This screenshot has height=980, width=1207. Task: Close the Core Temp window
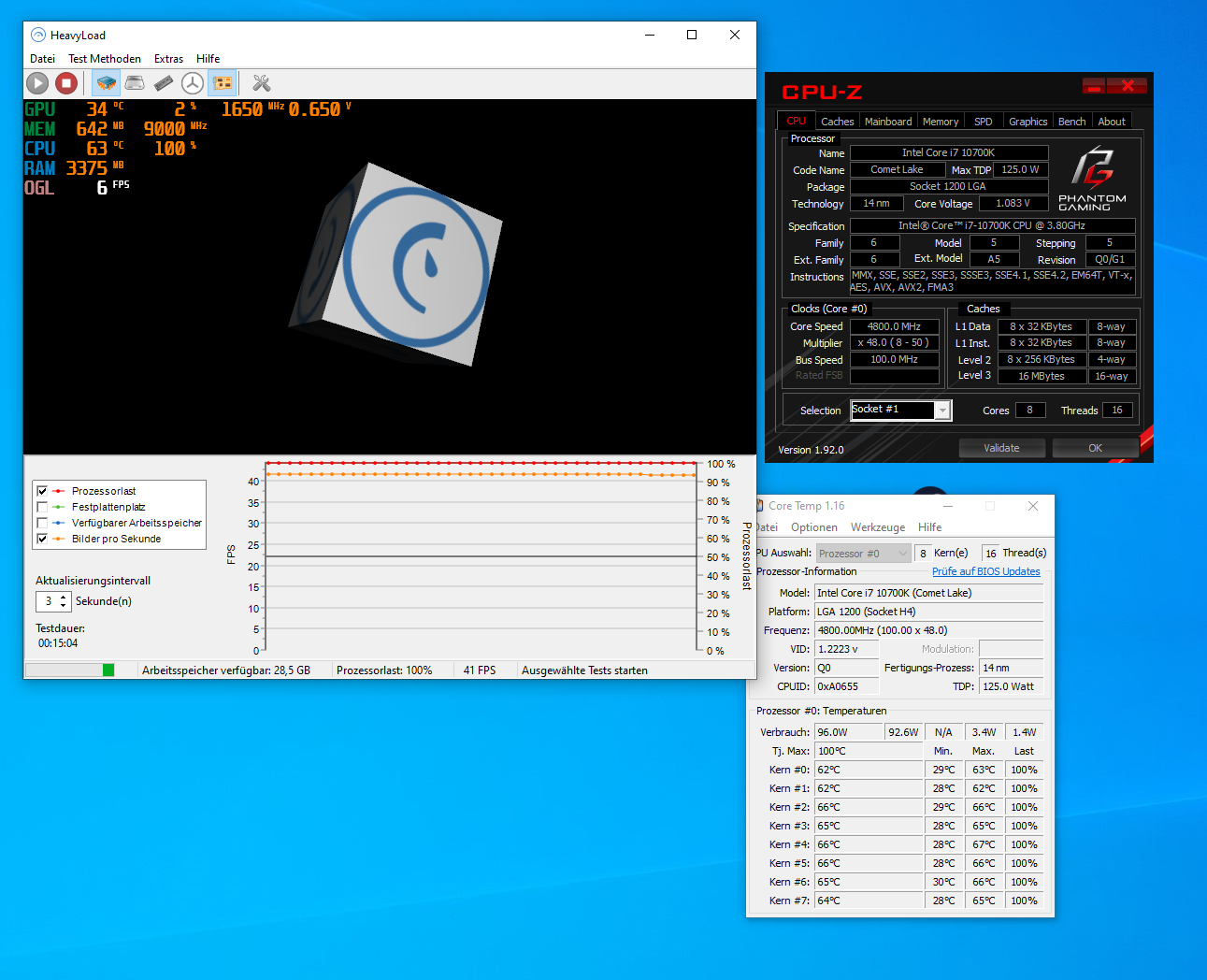[x=1033, y=506]
